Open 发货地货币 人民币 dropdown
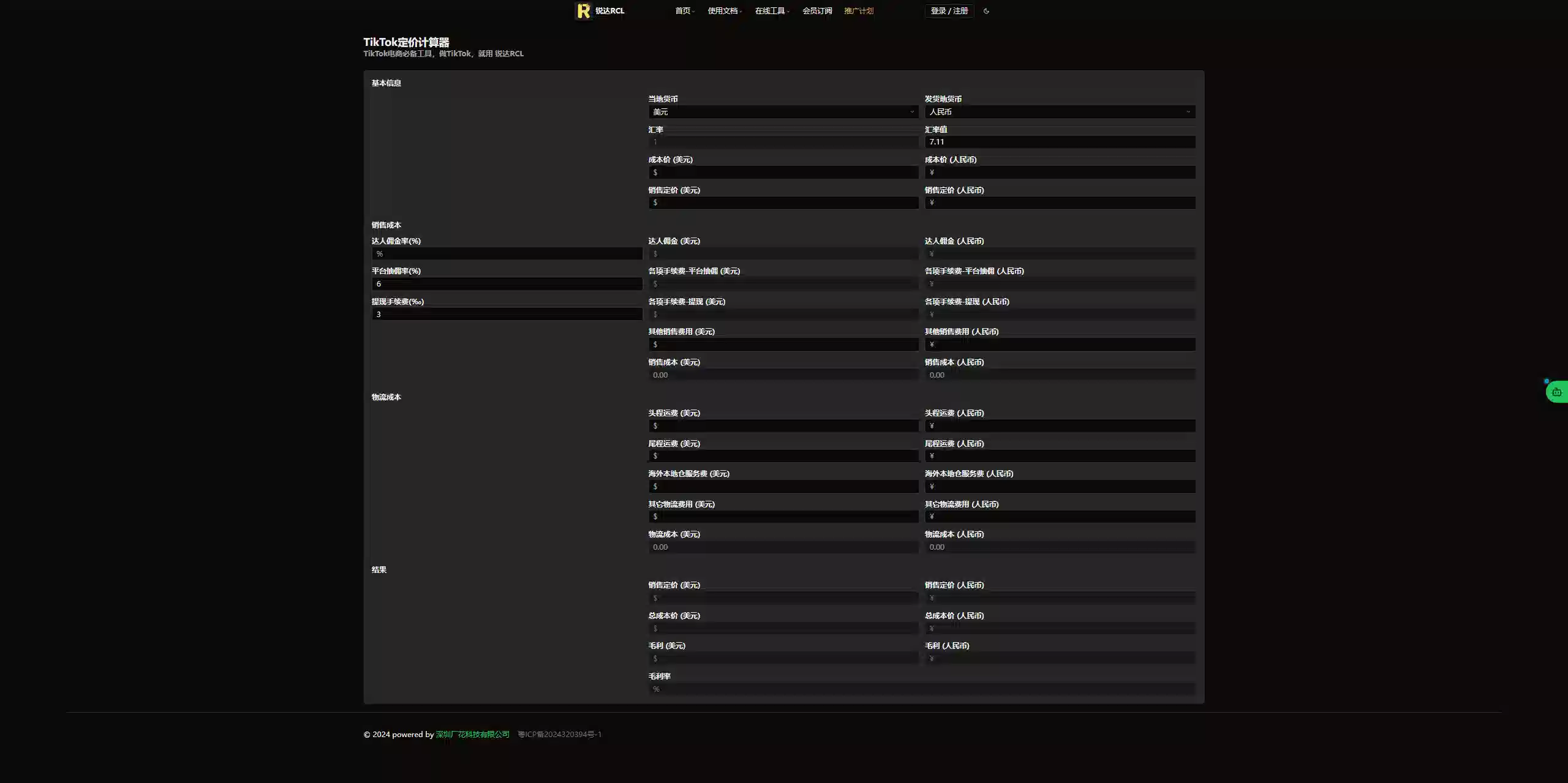The height and width of the screenshot is (783, 1568). pos(1060,112)
